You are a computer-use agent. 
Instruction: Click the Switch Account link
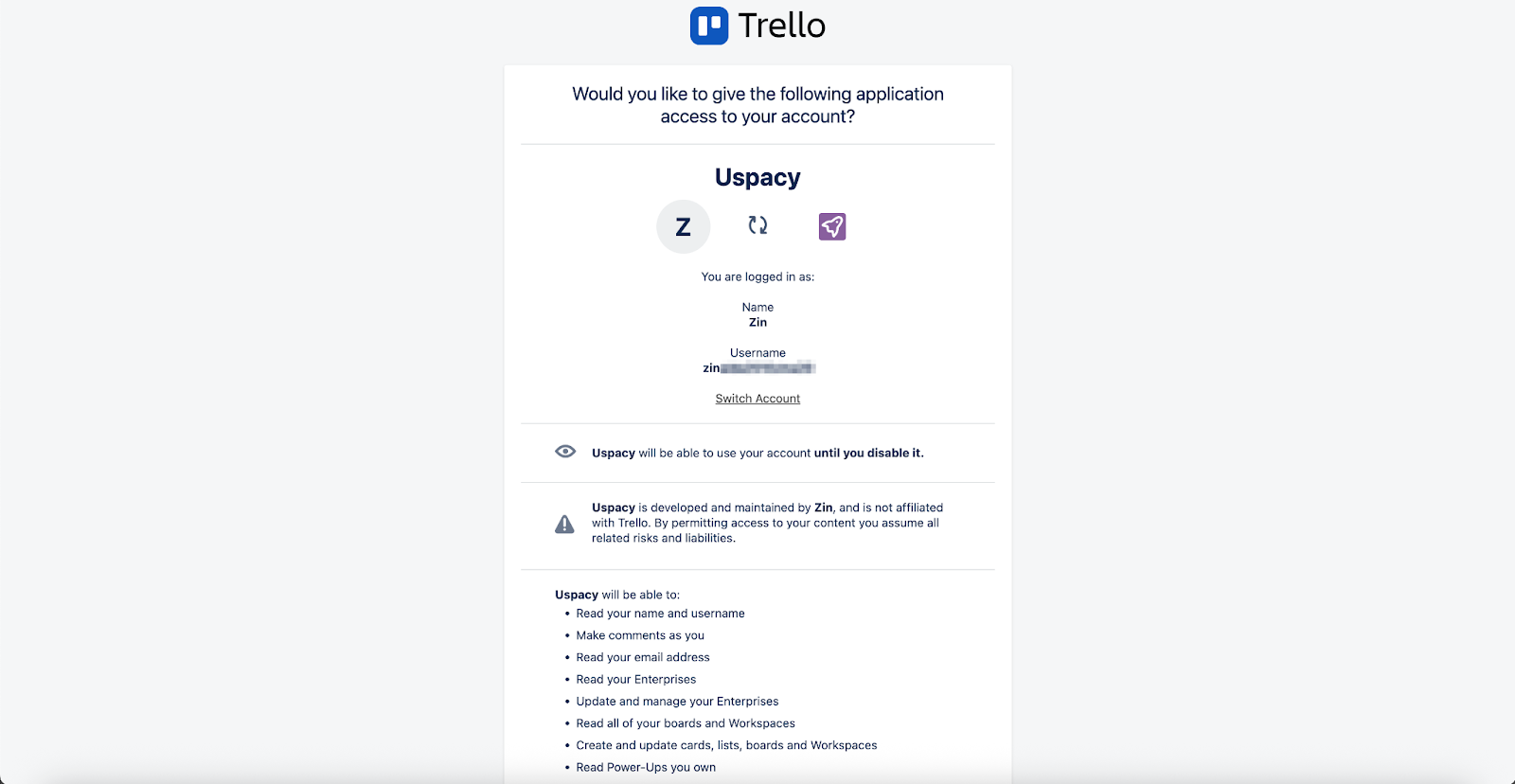pyautogui.click(x=757, y=399)
